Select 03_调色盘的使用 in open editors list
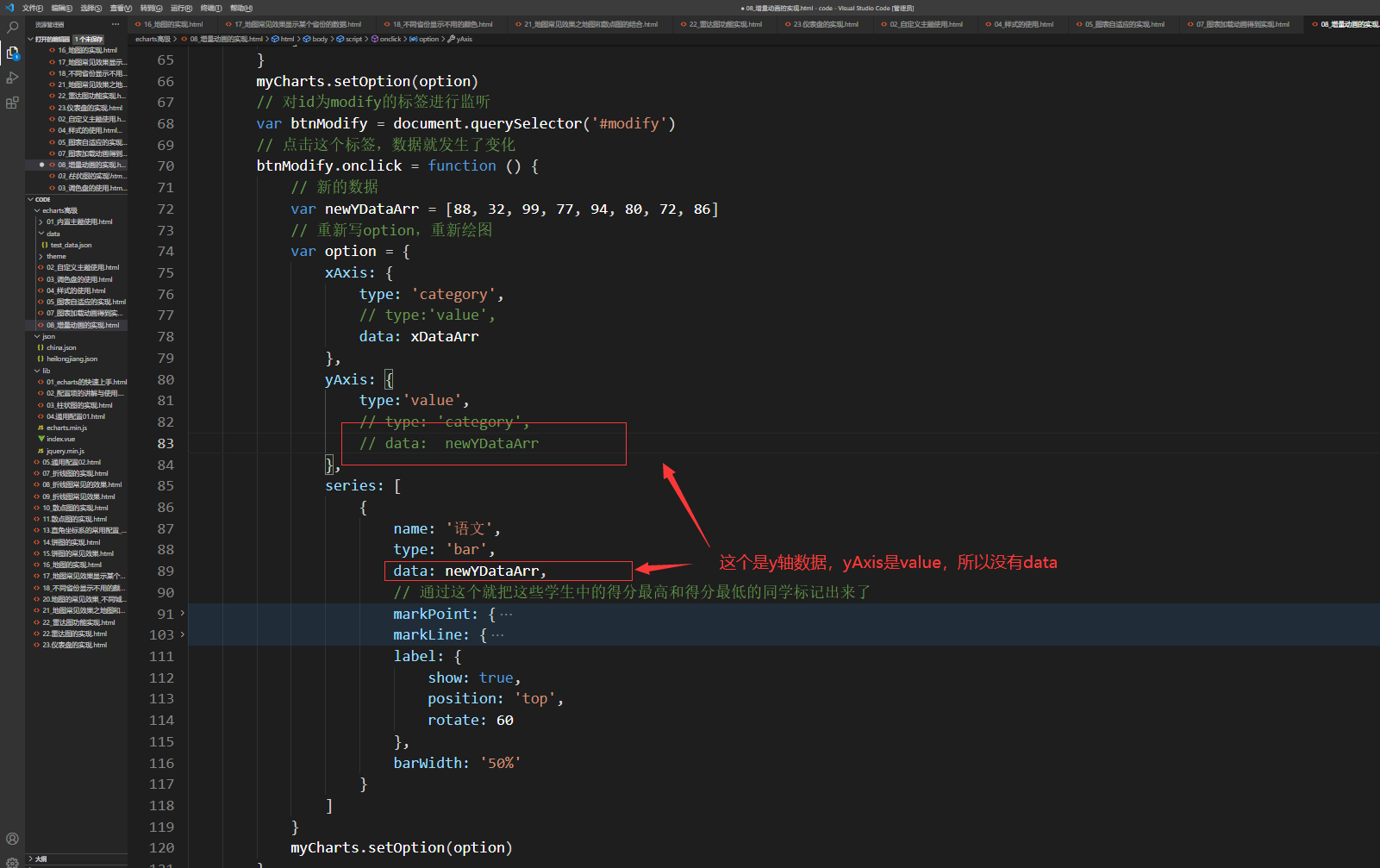 click(x=92, y=188)
